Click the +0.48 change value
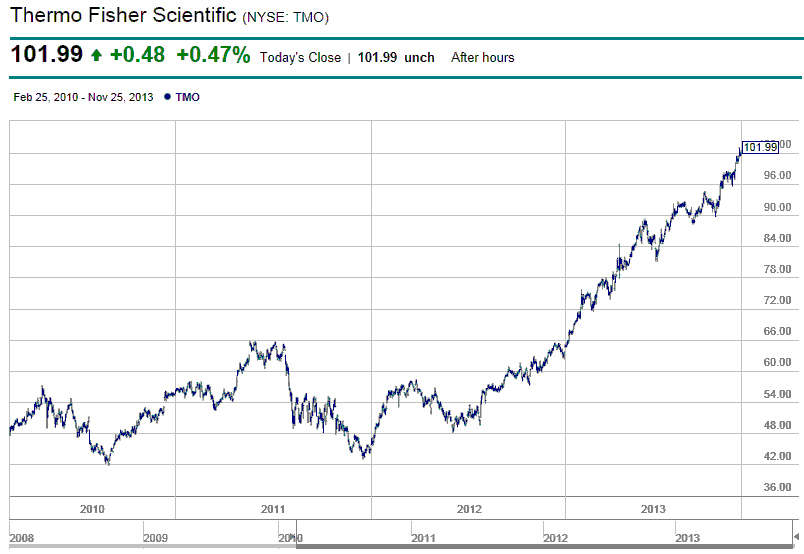 click(137, 54)
